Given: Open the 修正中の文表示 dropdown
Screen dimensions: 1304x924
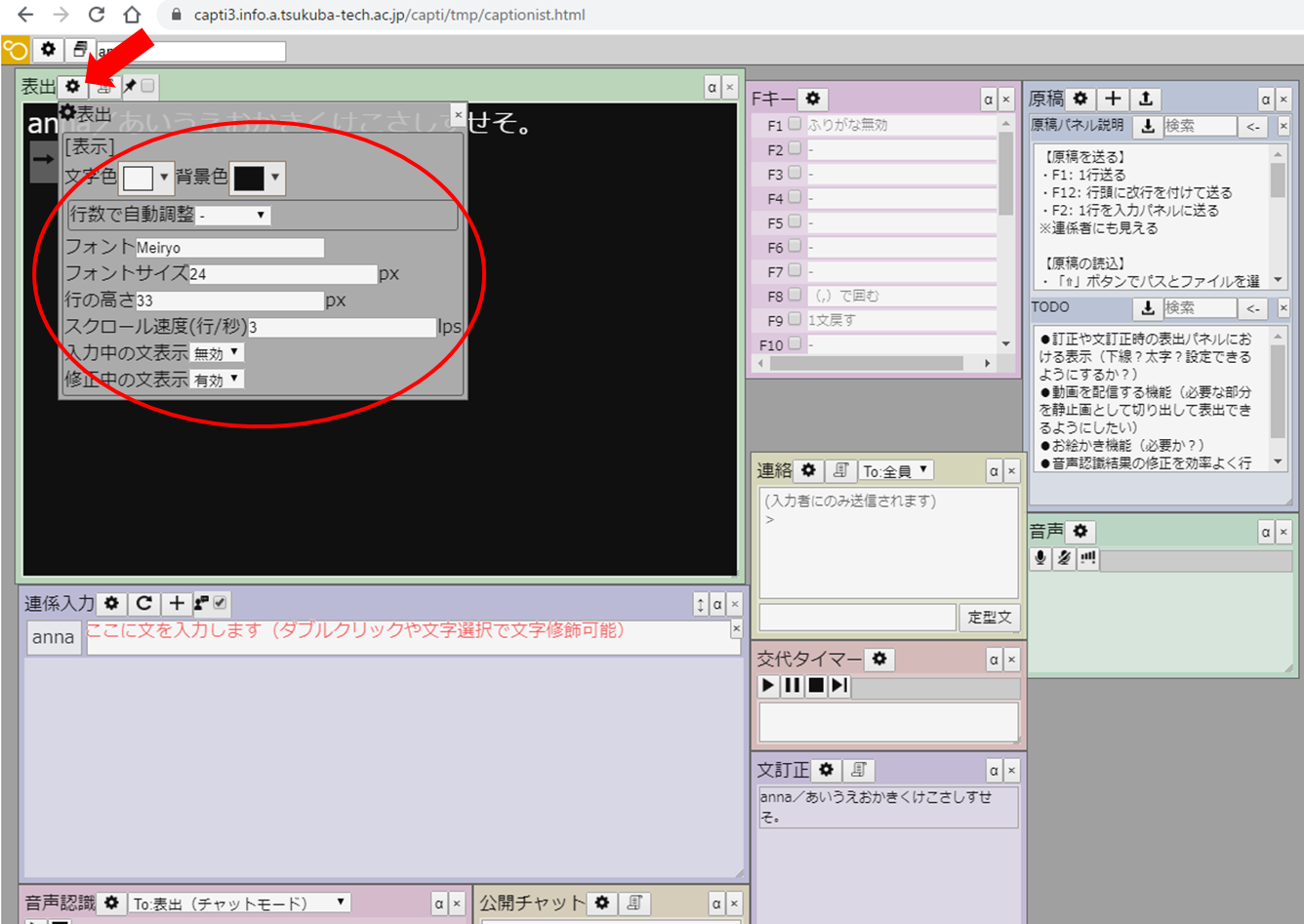Looking at the screenshot, I should coord(218,380).
